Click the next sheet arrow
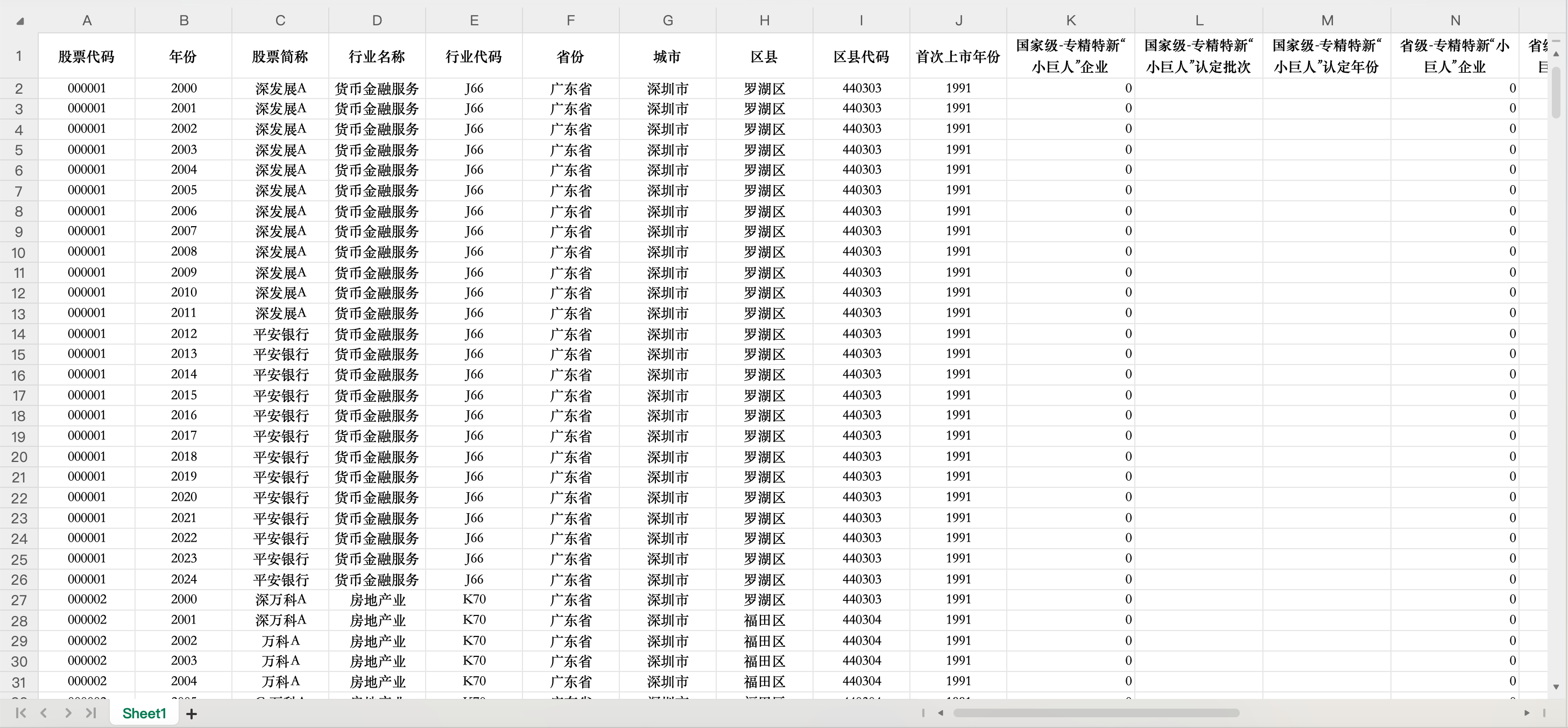The width and height of the screenshot is (1568, 728). click(x=68, y=713)
